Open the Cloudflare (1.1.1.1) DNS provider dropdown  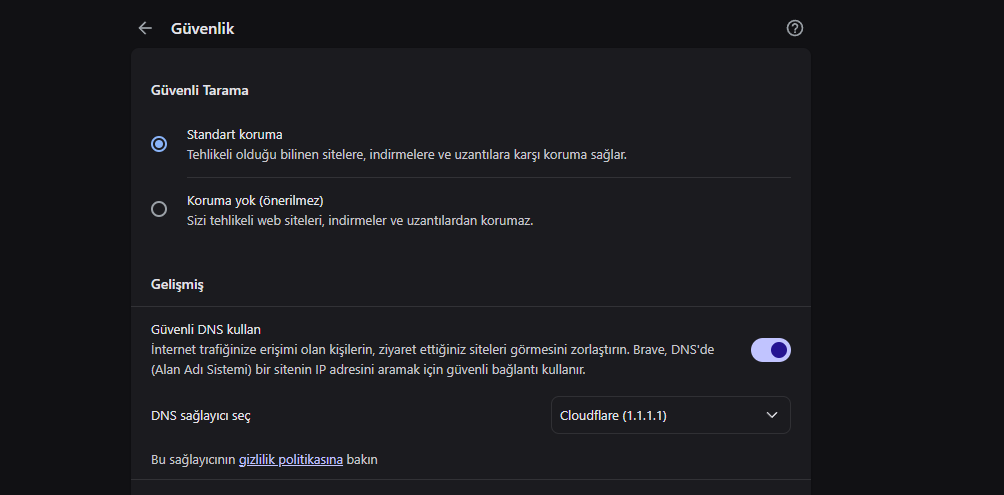pyautogui.click(x=670, y=415)
